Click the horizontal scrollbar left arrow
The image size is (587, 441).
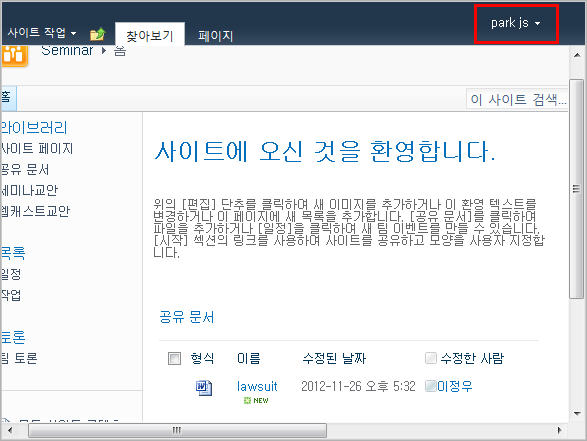point(10,430)
